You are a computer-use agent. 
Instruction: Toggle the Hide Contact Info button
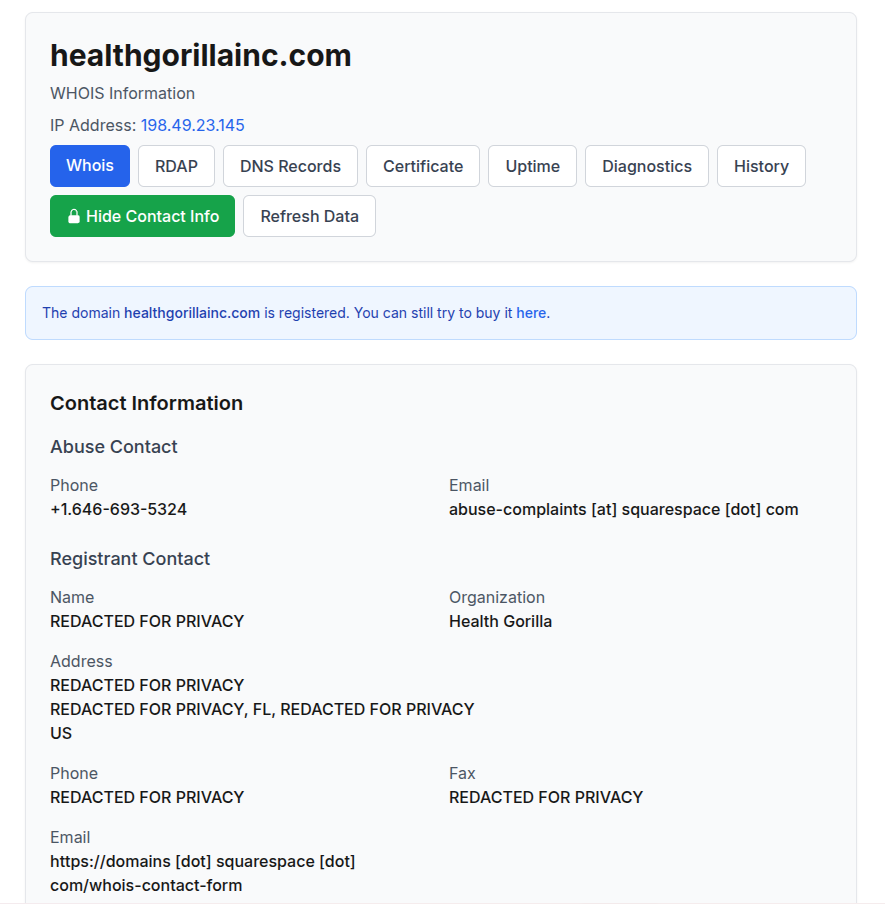(x=142, y=216)
